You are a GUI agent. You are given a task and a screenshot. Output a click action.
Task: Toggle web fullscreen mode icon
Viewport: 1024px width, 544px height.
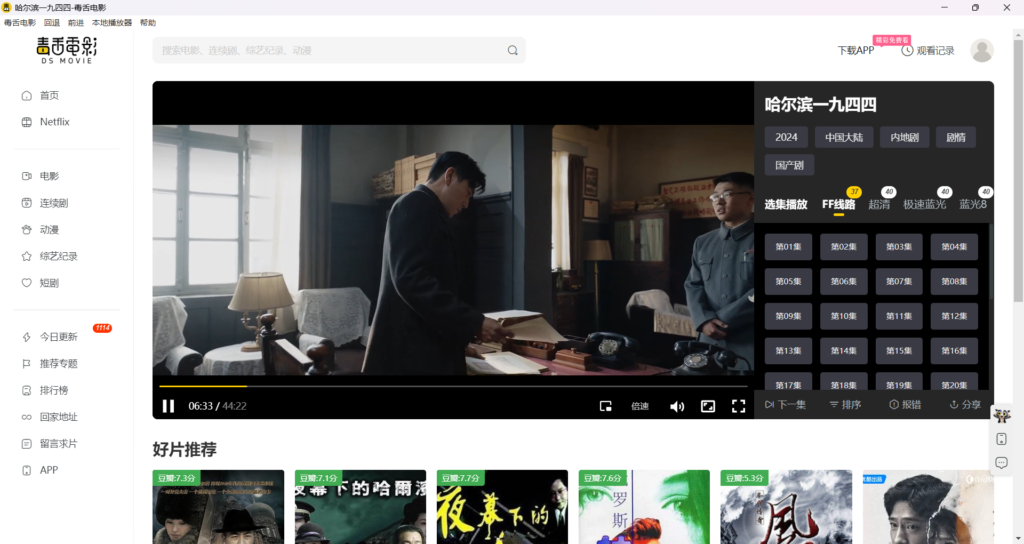tap(708, 406)
